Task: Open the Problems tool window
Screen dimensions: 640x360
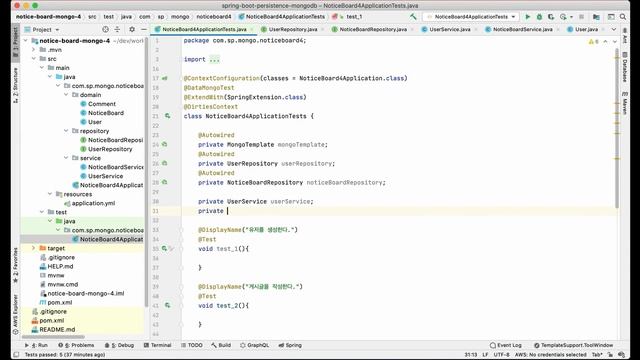Action: pos(76,345)
